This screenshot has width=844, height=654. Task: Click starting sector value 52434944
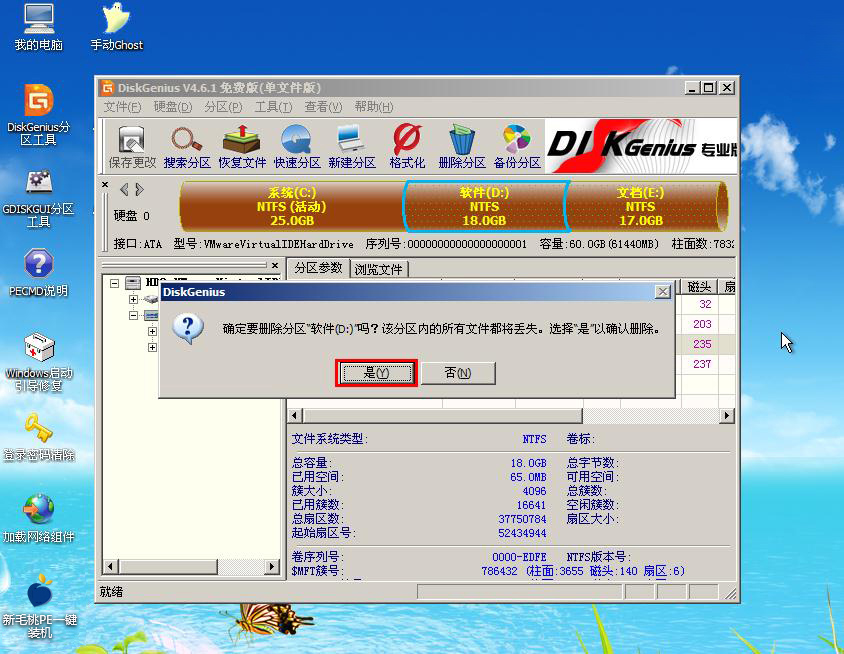click(x=522, y=533)
